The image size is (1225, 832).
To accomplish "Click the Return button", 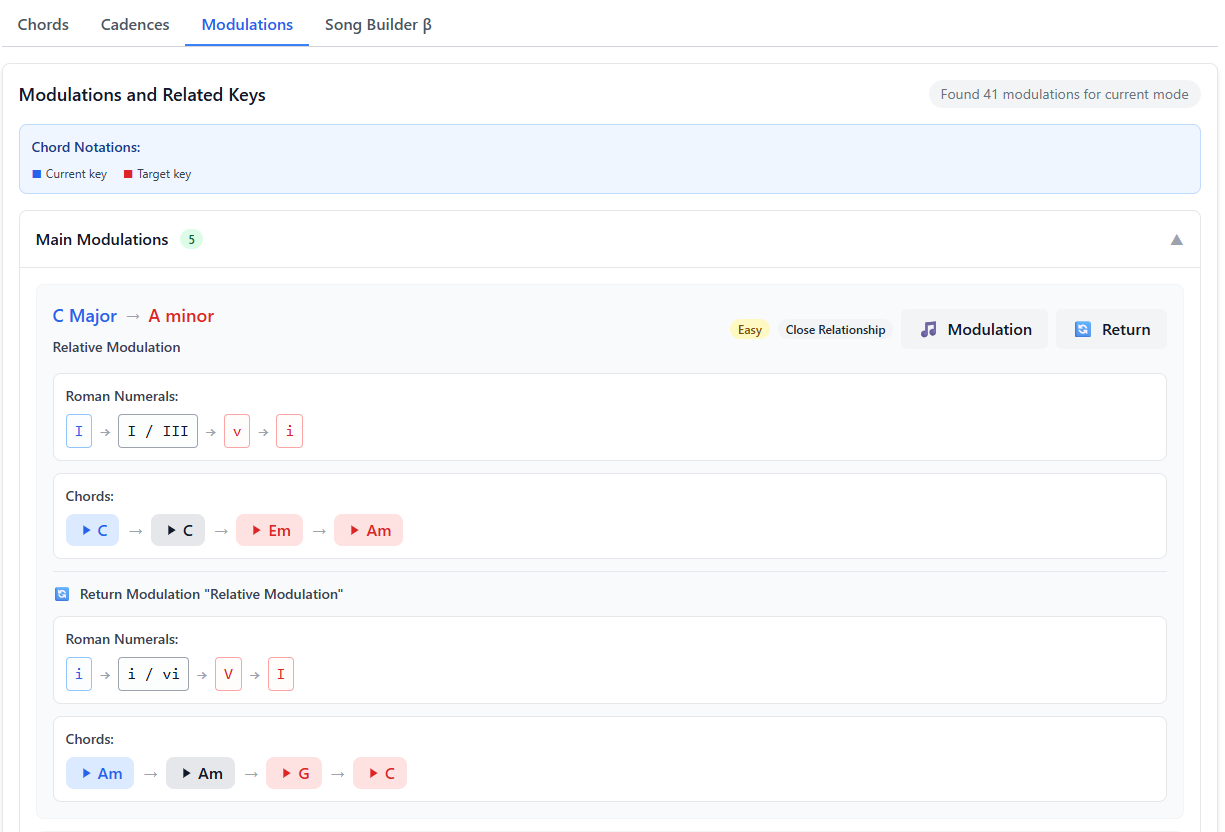I will pyautogui.click(x=1111, y=329).
